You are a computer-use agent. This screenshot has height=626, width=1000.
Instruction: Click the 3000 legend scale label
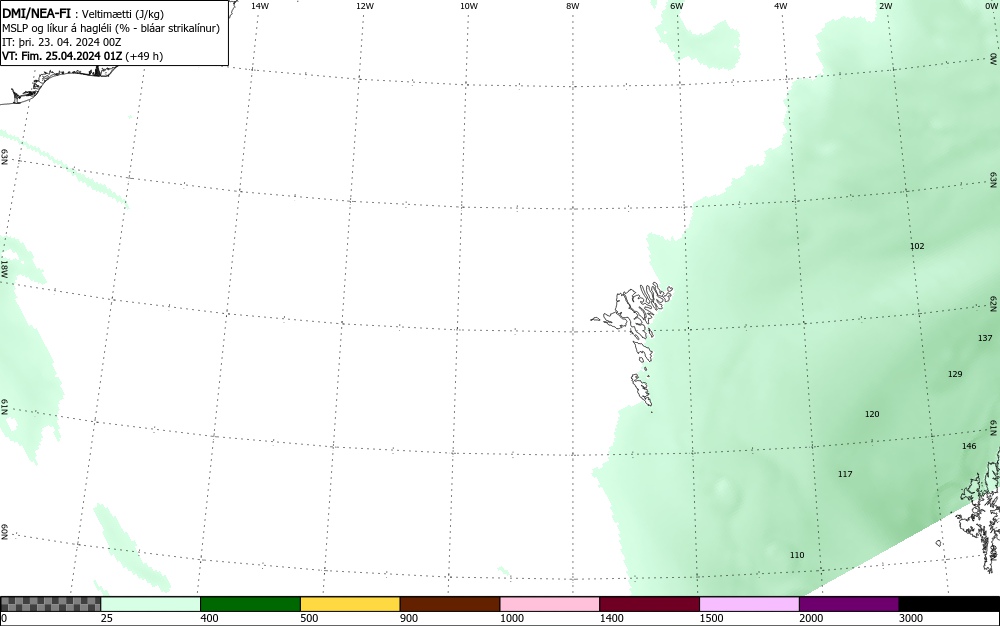click(911, 618)
